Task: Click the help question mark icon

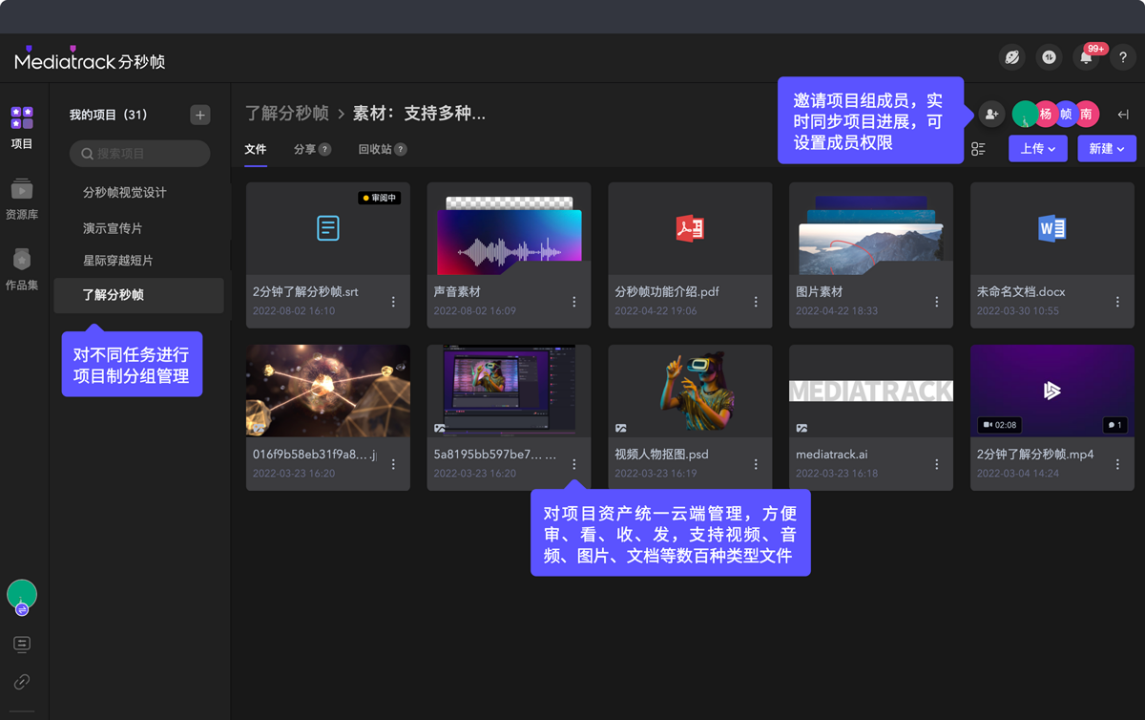Action: 1122,58
